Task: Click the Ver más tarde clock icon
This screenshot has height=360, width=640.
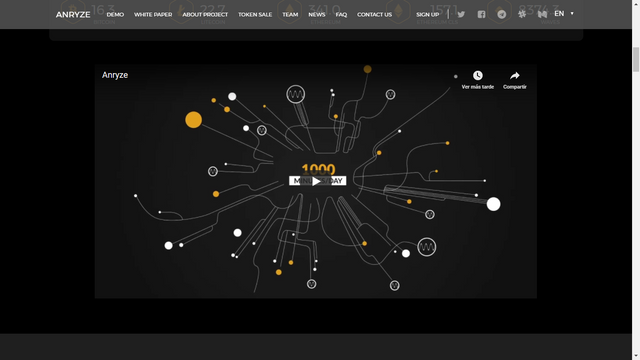Action: point(478,76)
